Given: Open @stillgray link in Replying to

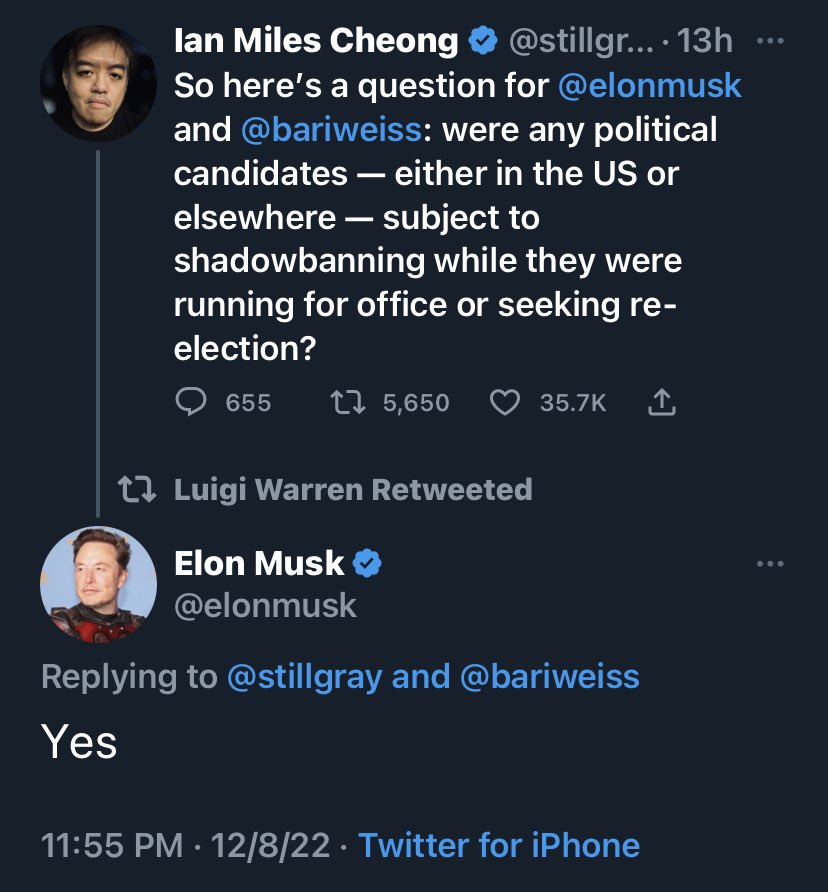Looking at the screenshot, I should click(304, 677).
